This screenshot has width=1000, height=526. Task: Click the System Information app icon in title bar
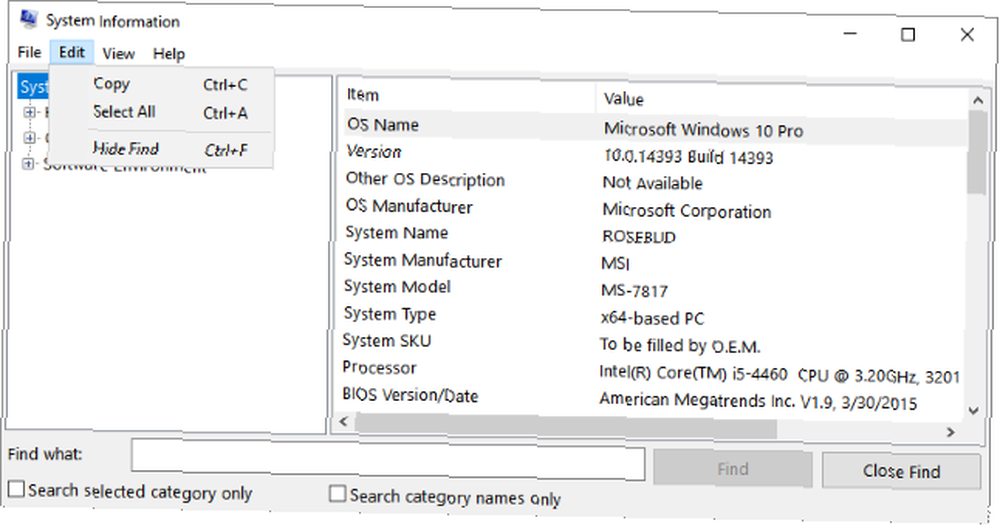28,19
